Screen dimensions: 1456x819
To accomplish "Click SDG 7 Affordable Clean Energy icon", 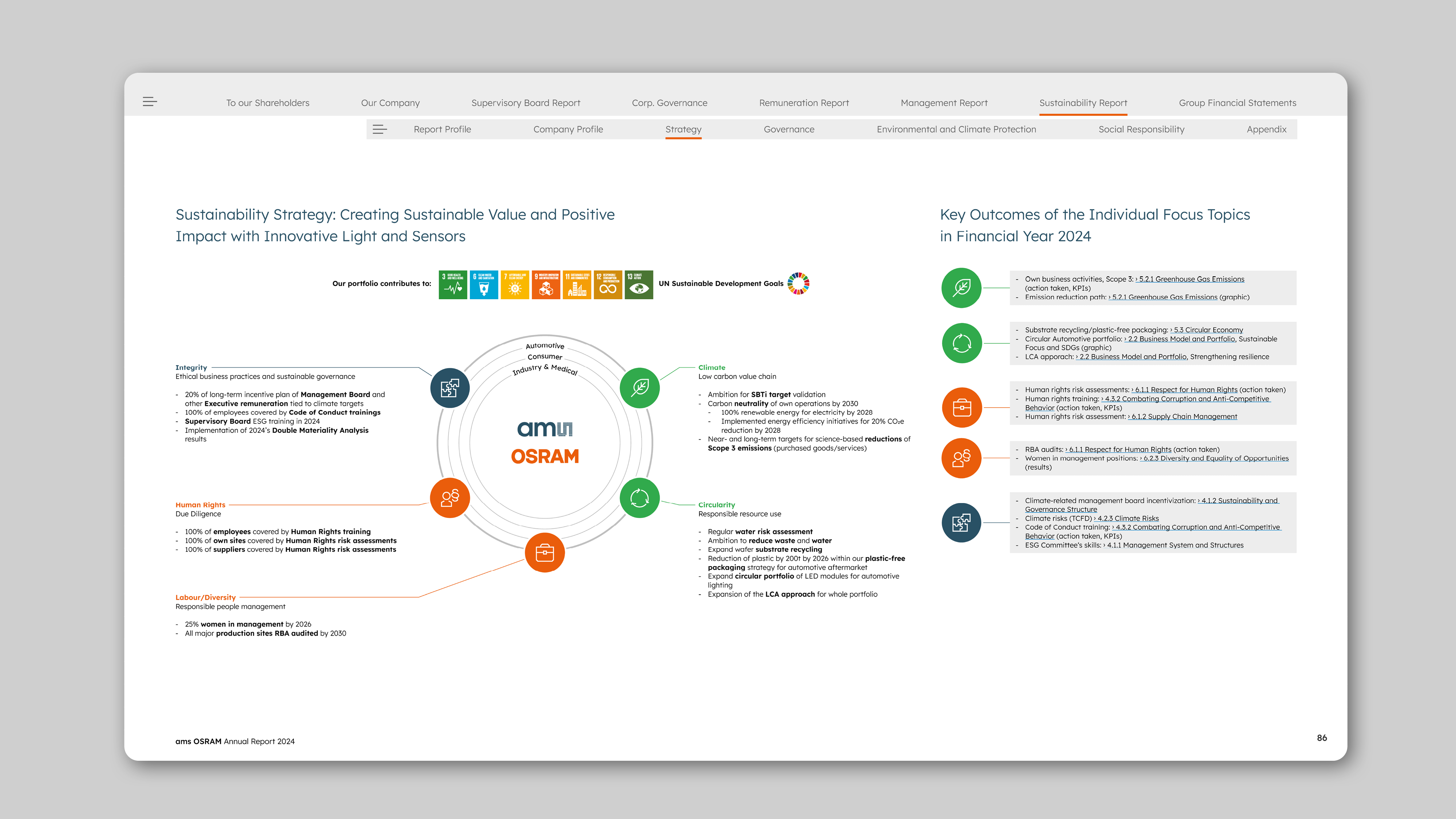I will (x=515, y=284).
